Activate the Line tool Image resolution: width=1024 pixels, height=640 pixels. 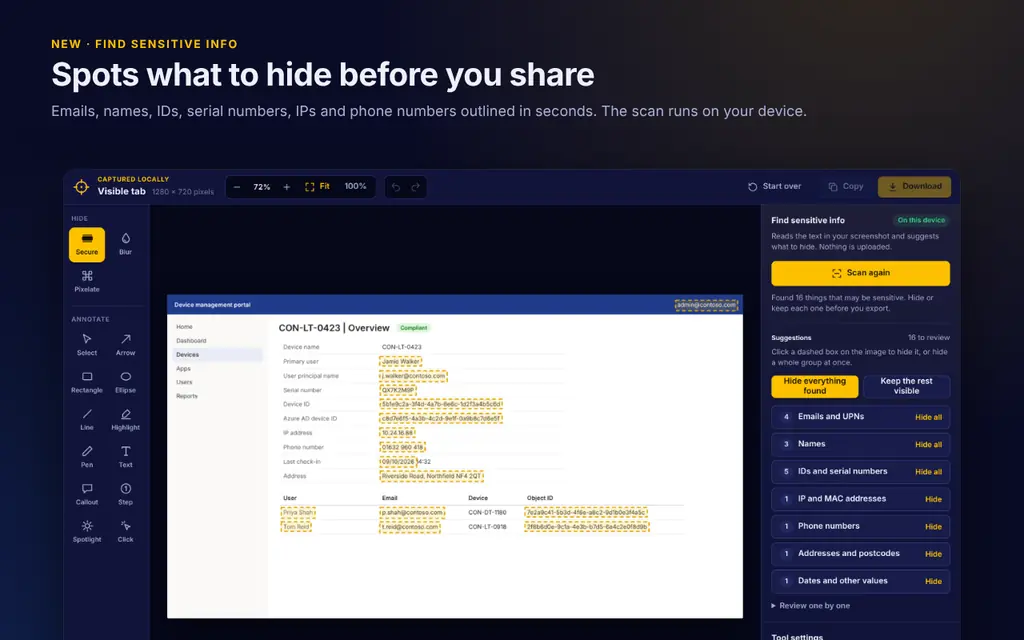coord(87,420)
